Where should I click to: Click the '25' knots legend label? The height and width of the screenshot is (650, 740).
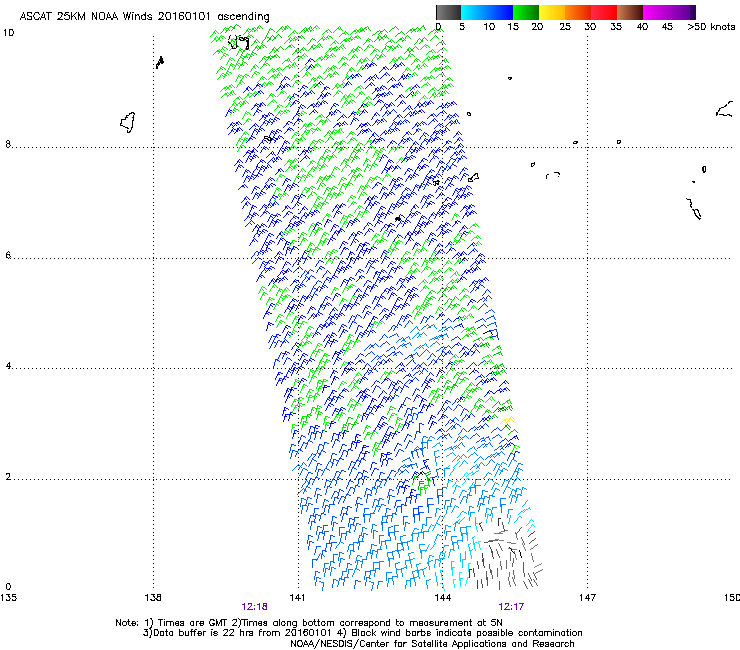click(565, 27)
